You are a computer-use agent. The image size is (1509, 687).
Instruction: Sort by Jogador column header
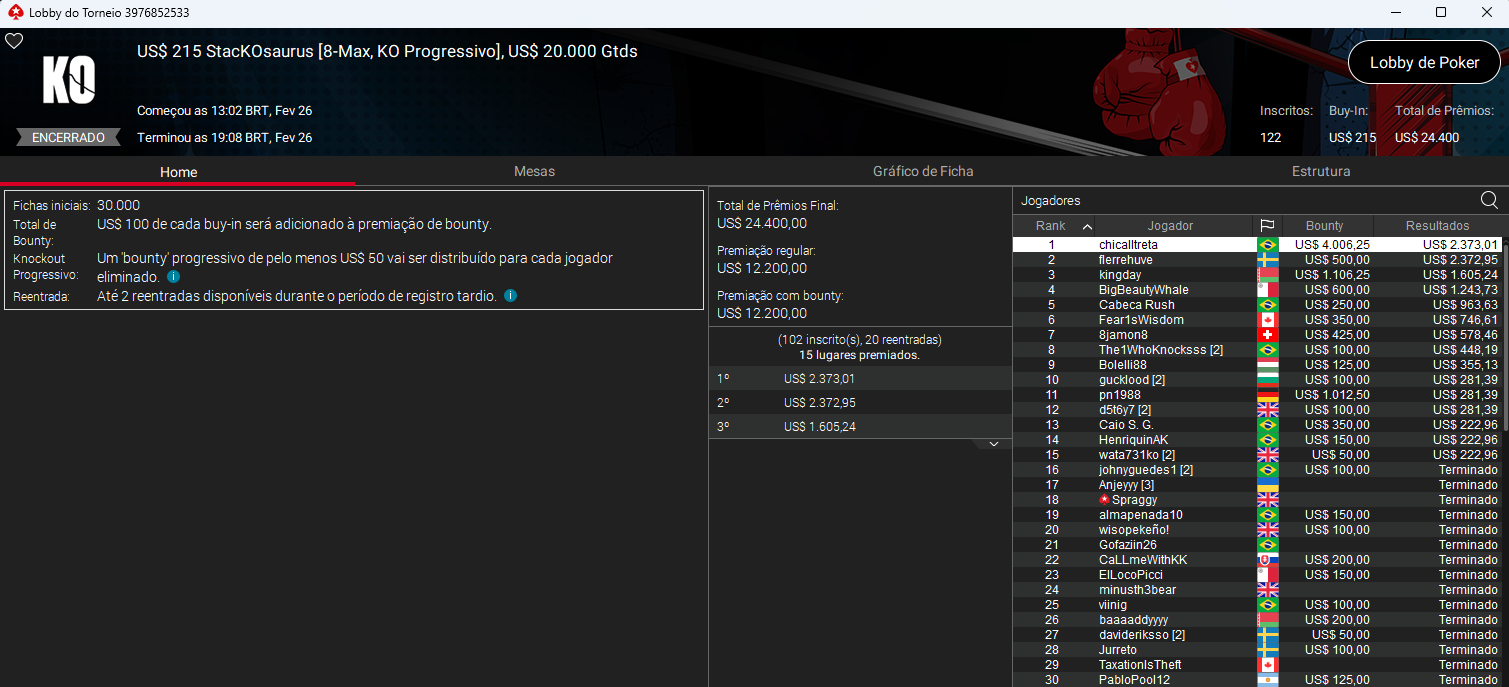[x=1170, y=226]
